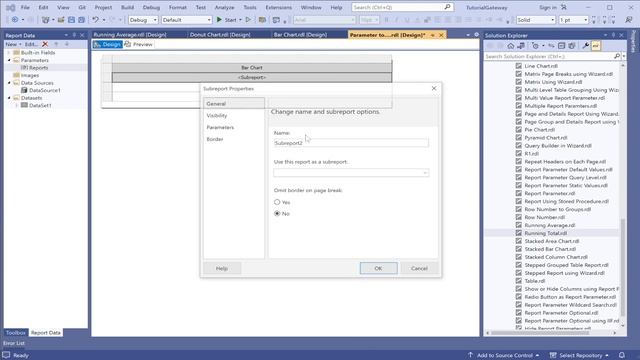This screenshot has height=360, width=640.
Task: Click the Visual Studio logo icon
Action: click(x=11, y=7)
